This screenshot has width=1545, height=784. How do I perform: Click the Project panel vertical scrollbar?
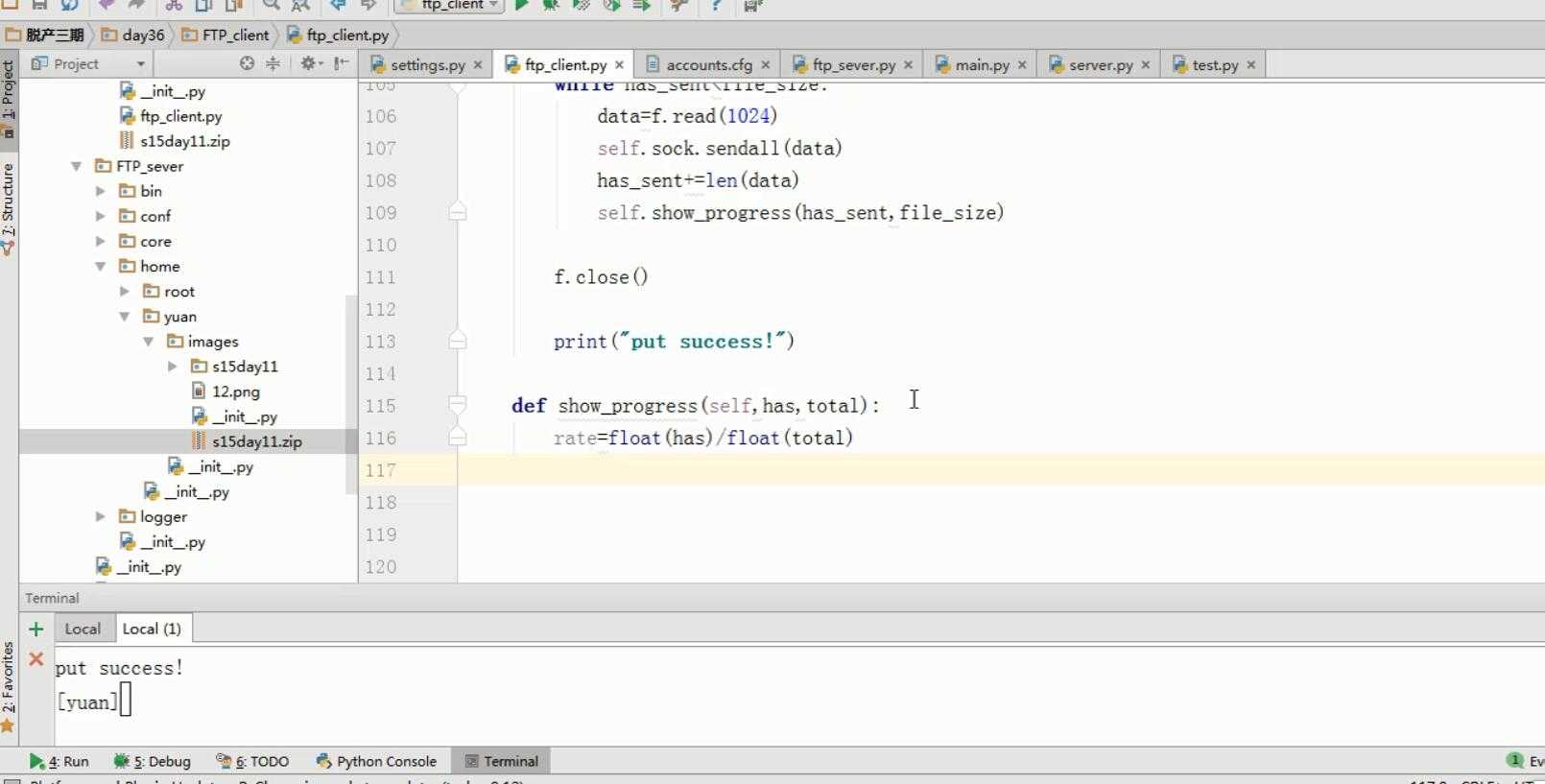tap(350, 393)
